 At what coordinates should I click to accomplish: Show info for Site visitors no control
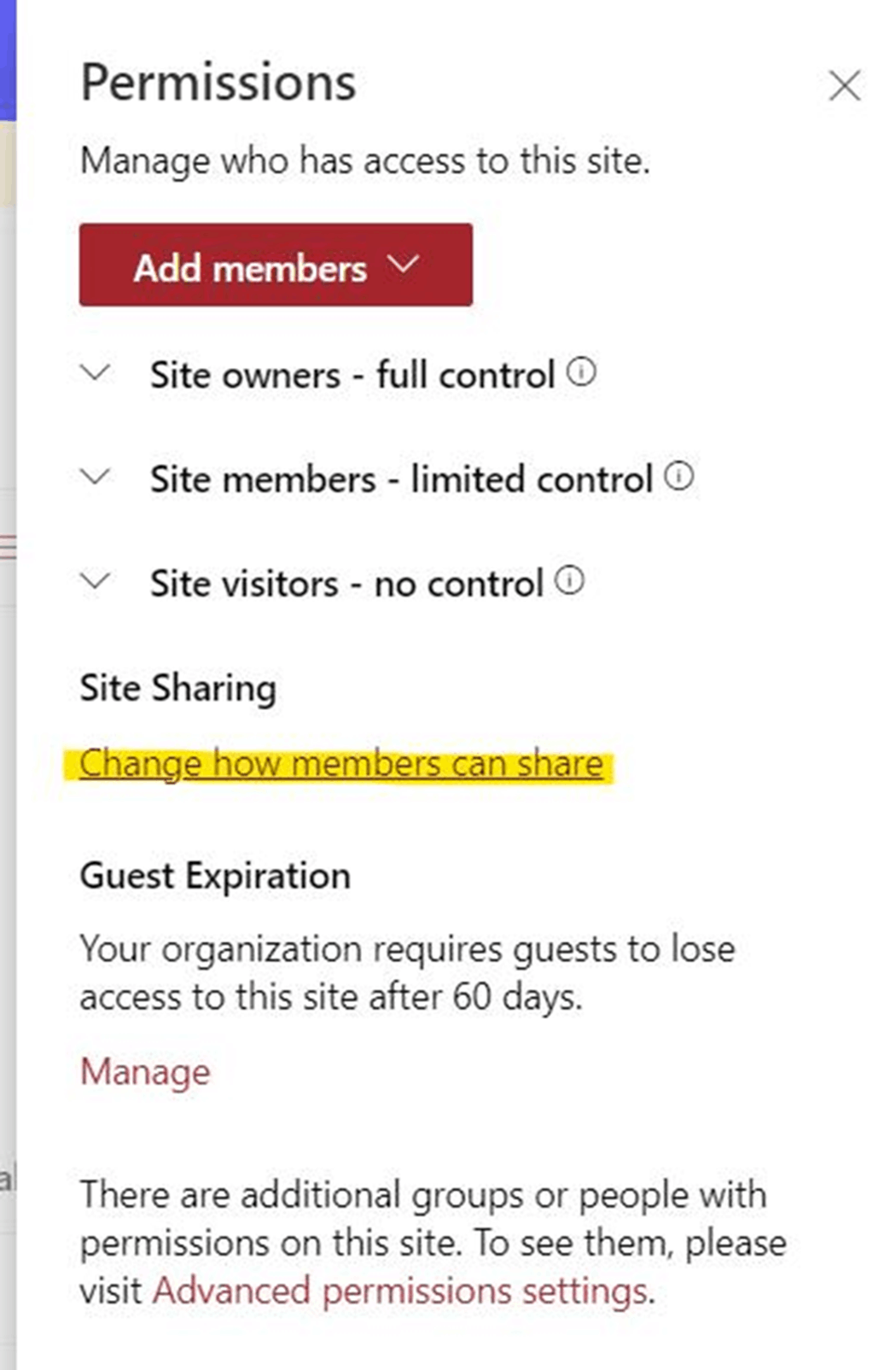pos(569,581)
